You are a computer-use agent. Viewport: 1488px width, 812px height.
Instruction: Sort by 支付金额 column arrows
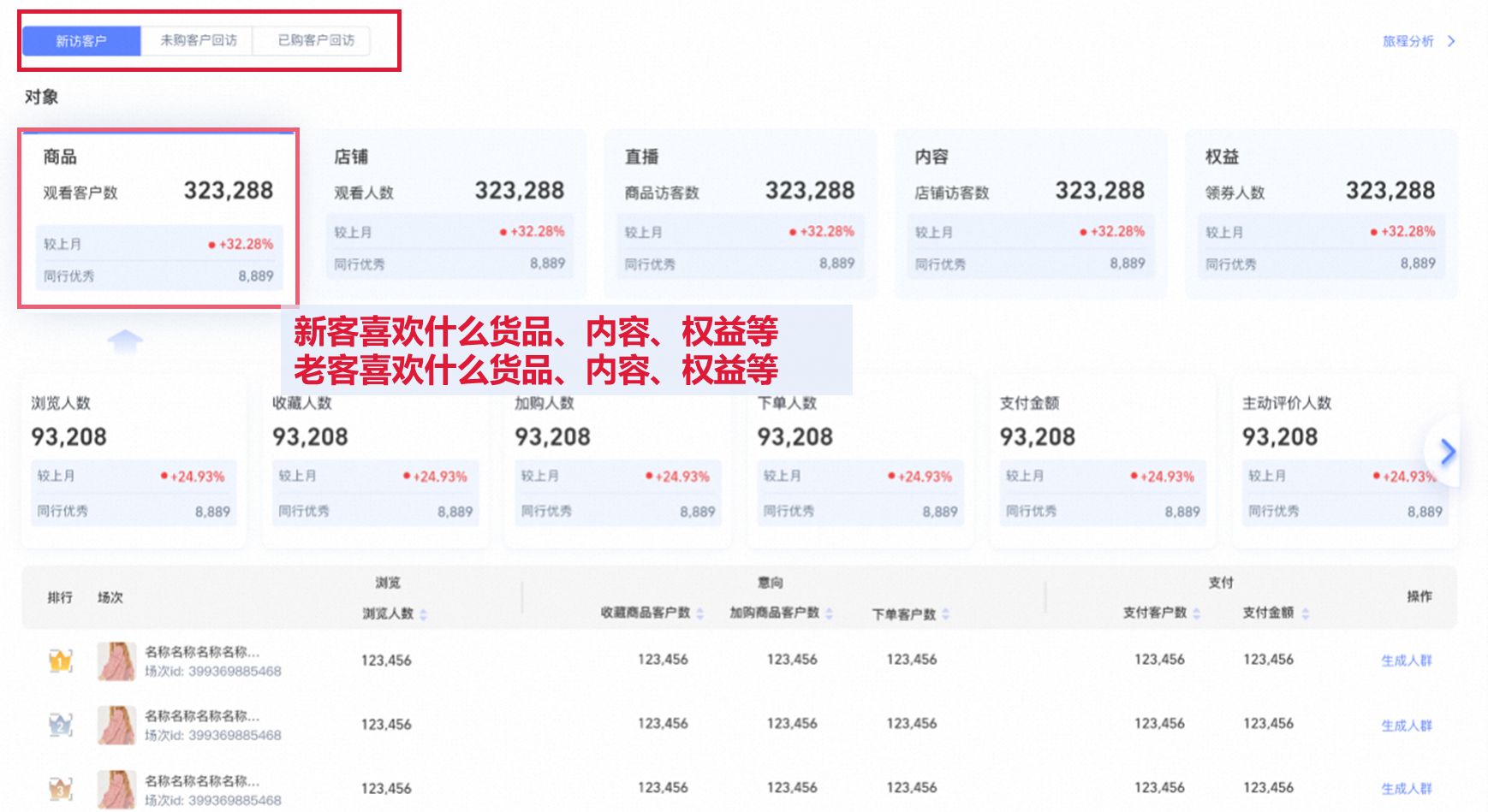(1305, 613)
